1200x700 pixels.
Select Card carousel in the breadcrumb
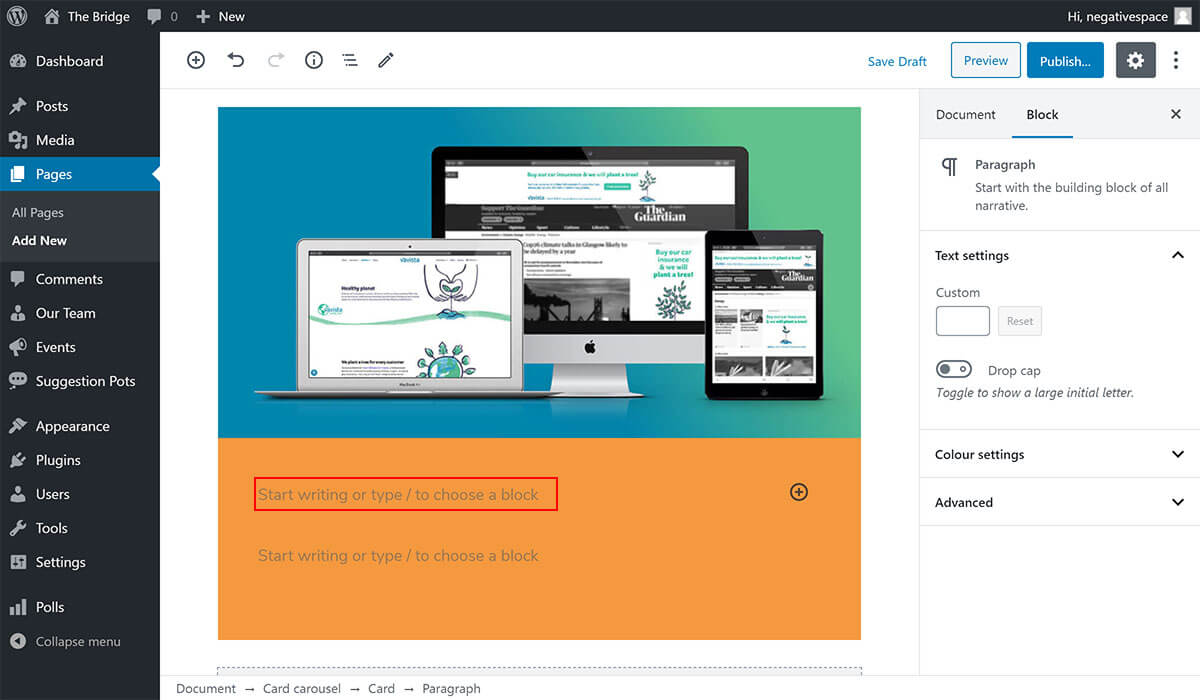[302, 688]
